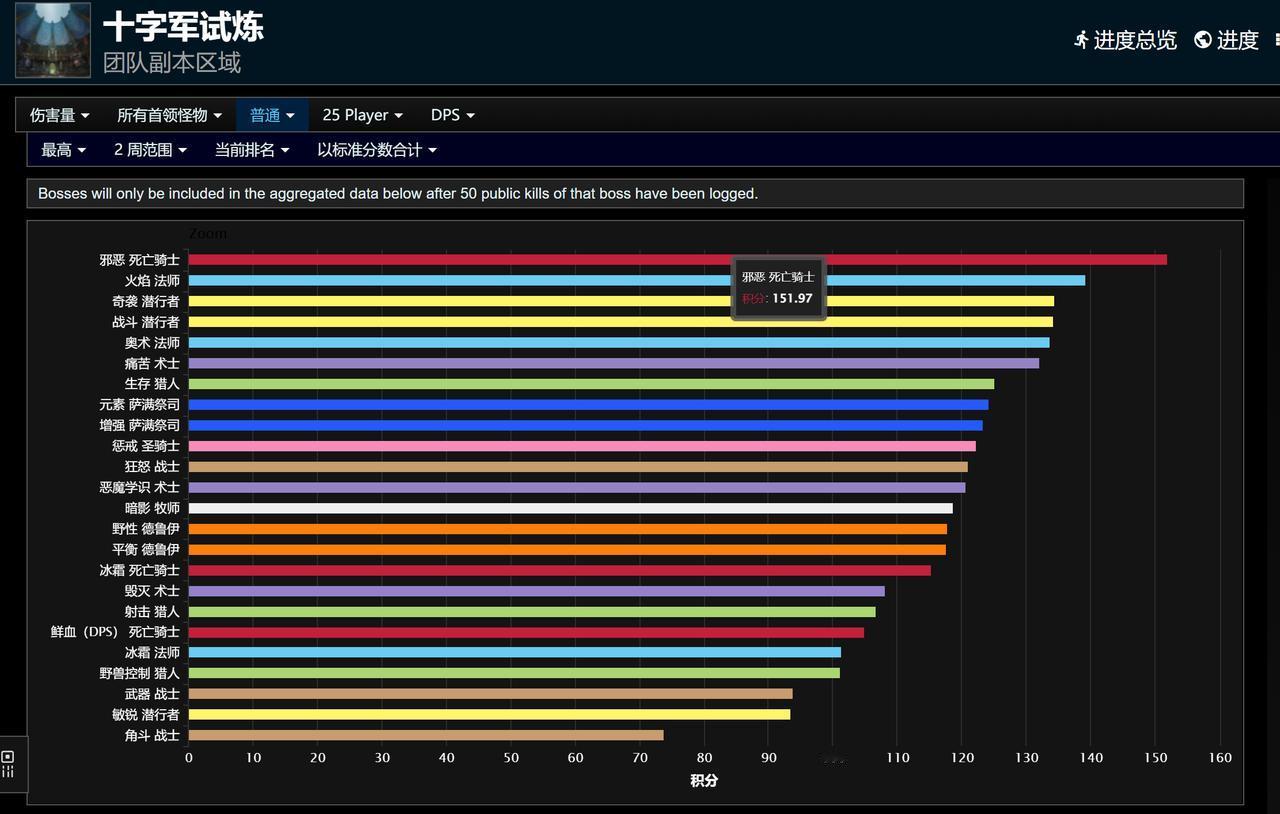Click the red 邪恶 死亡骑士 bar
1280x814 pixels.
point(677,260)
